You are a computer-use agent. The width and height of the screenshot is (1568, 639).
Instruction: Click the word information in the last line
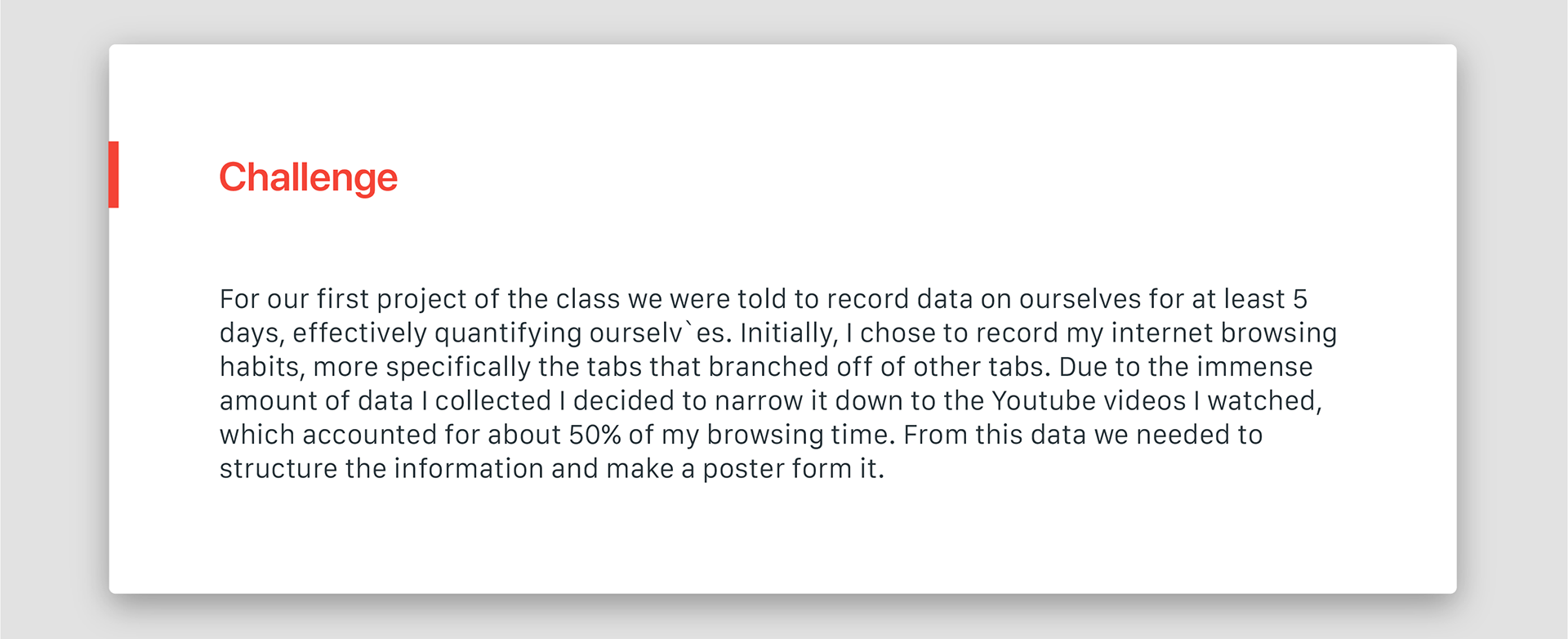tap(468, 469)
